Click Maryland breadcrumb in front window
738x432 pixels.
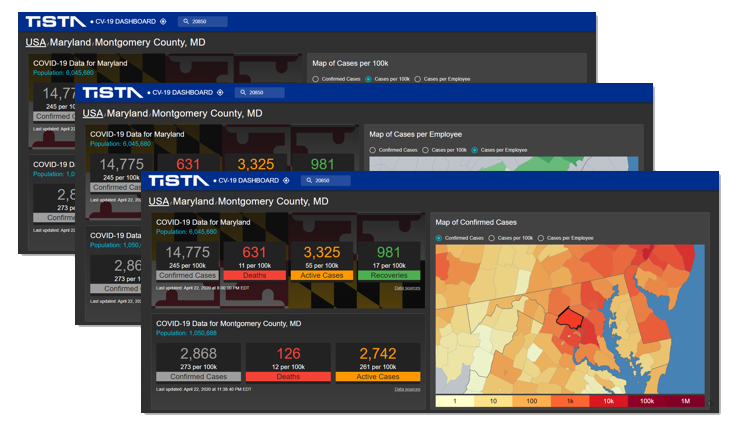[193, 201]
